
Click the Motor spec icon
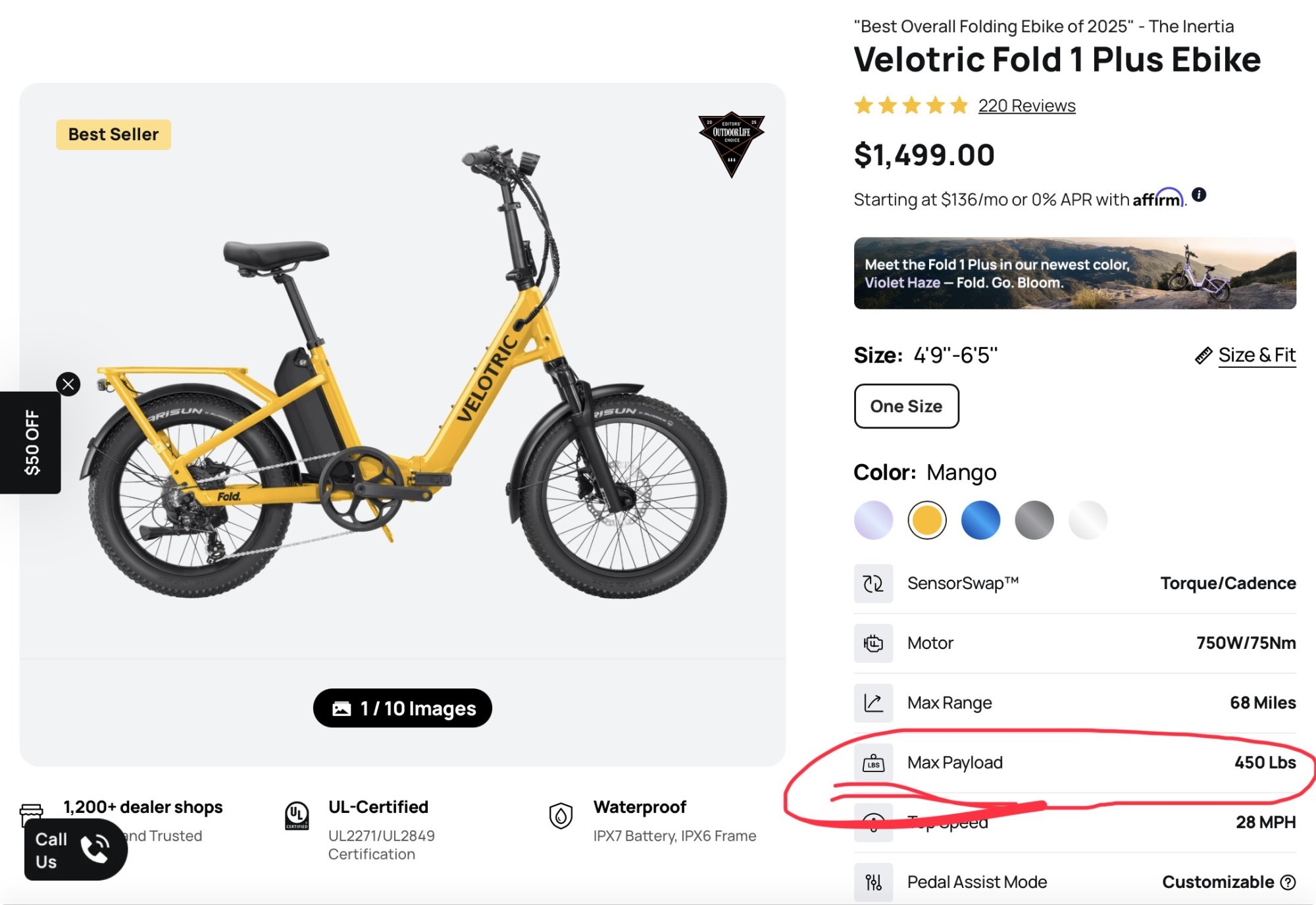click(873, 643)
